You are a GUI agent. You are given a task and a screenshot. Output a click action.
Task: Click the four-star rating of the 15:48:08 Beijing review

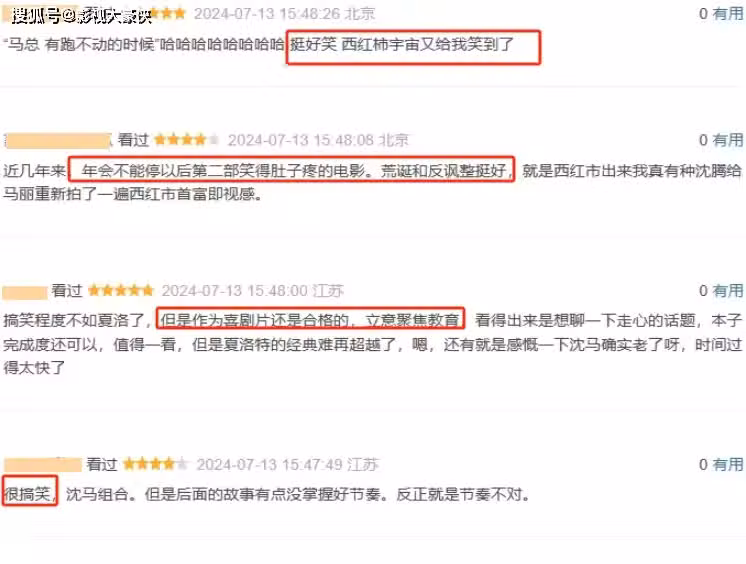(186, 139)
